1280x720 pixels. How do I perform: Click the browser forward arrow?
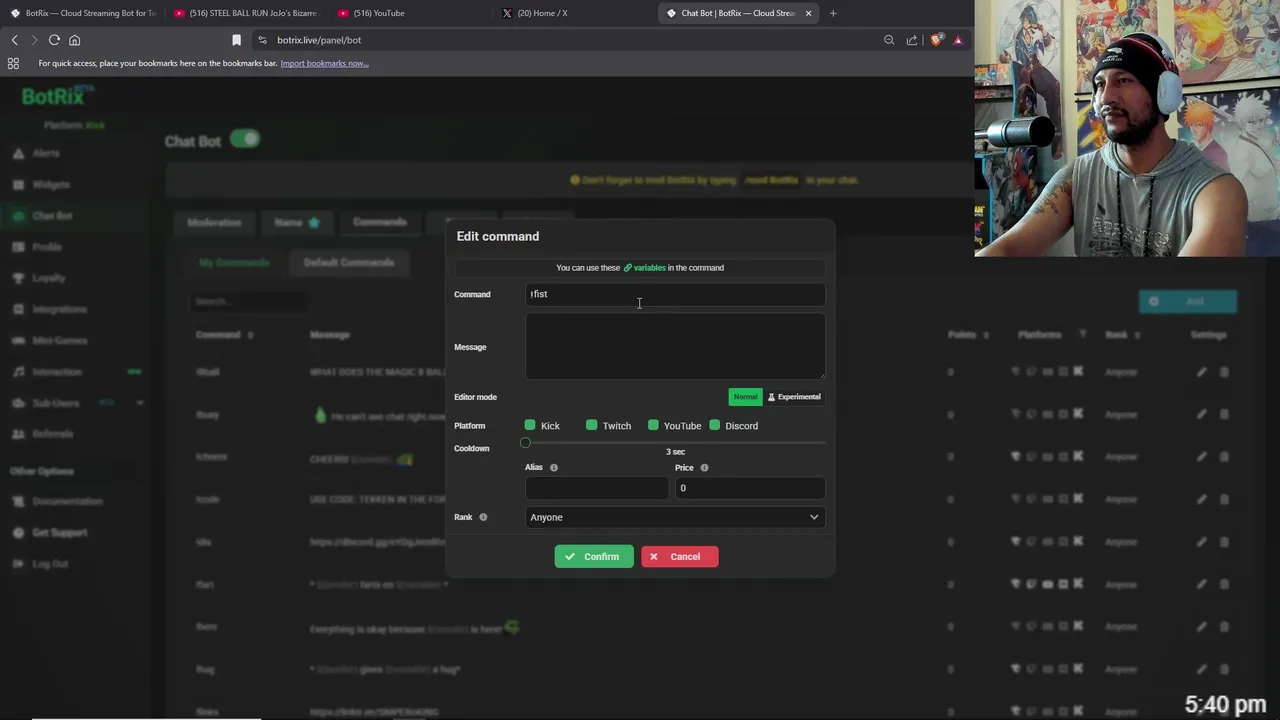click(33, 40)
